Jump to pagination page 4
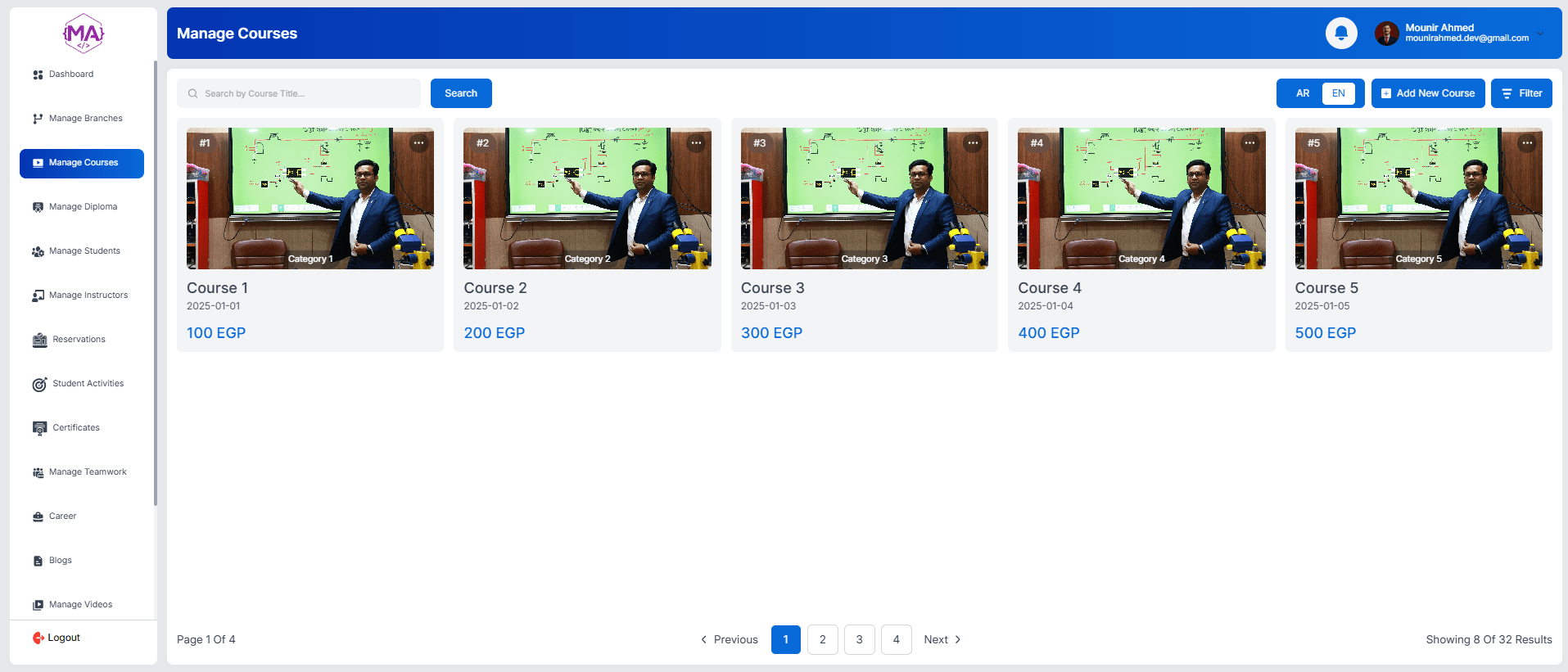 pos(897,640)
